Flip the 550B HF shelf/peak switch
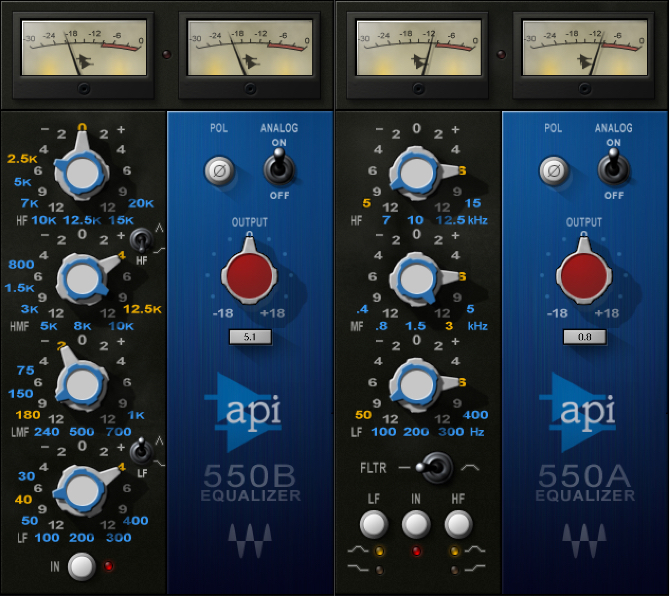The height and width of the screenshot is (596, 670). [141, 241]
